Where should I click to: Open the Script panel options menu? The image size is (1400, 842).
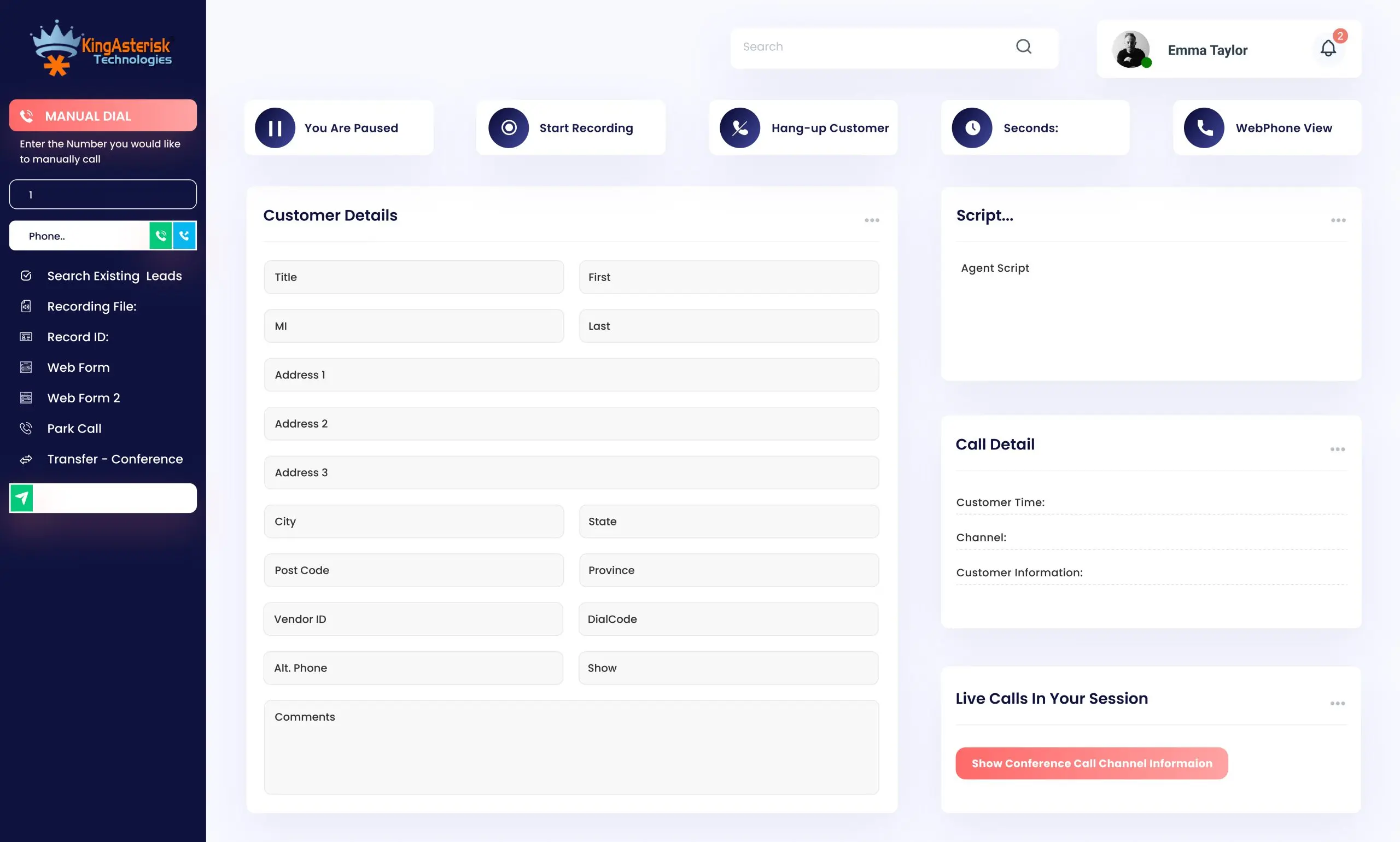1338,220
